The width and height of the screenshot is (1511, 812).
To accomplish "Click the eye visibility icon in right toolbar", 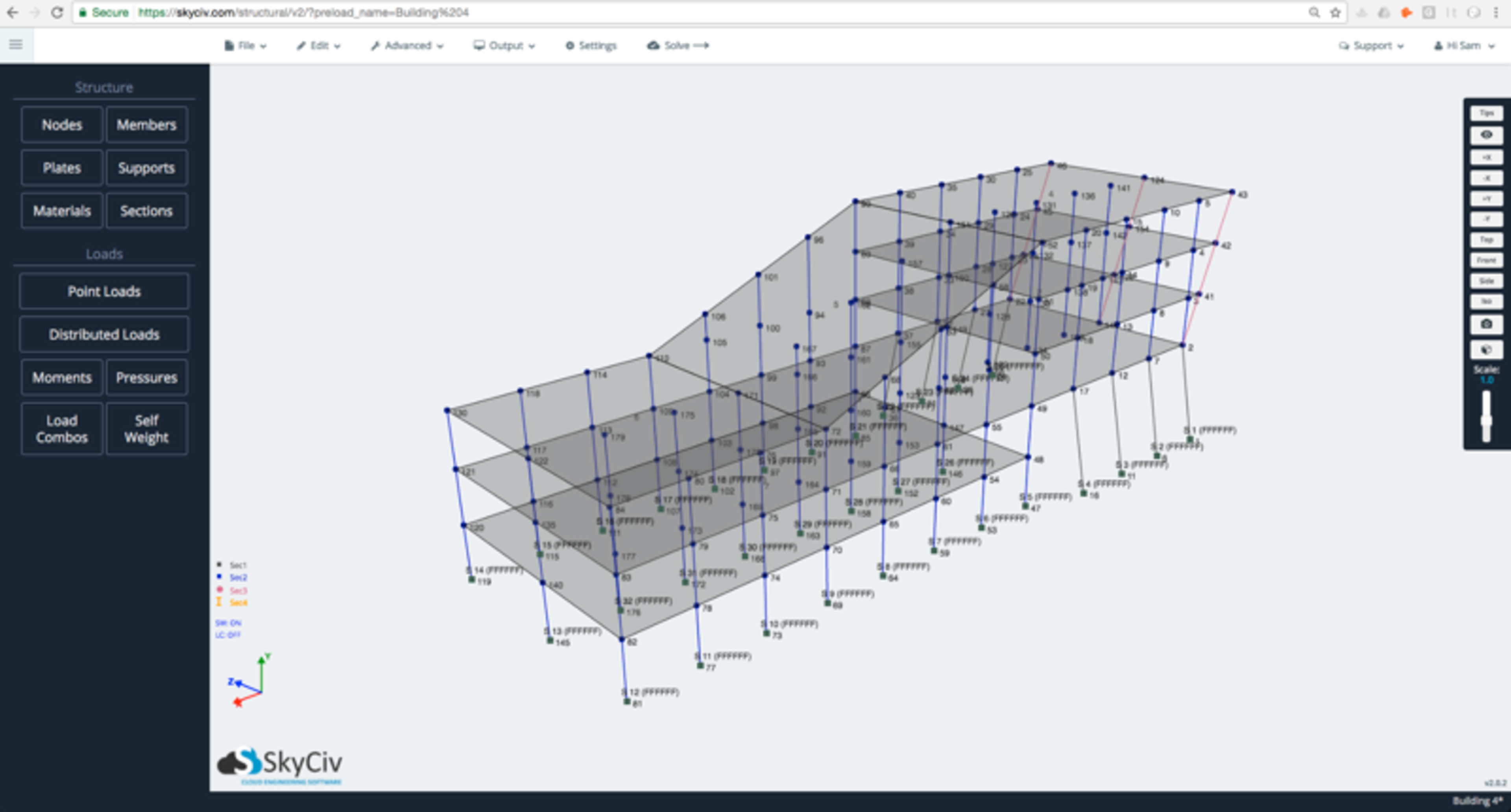I will click(x=1486, y=135).
